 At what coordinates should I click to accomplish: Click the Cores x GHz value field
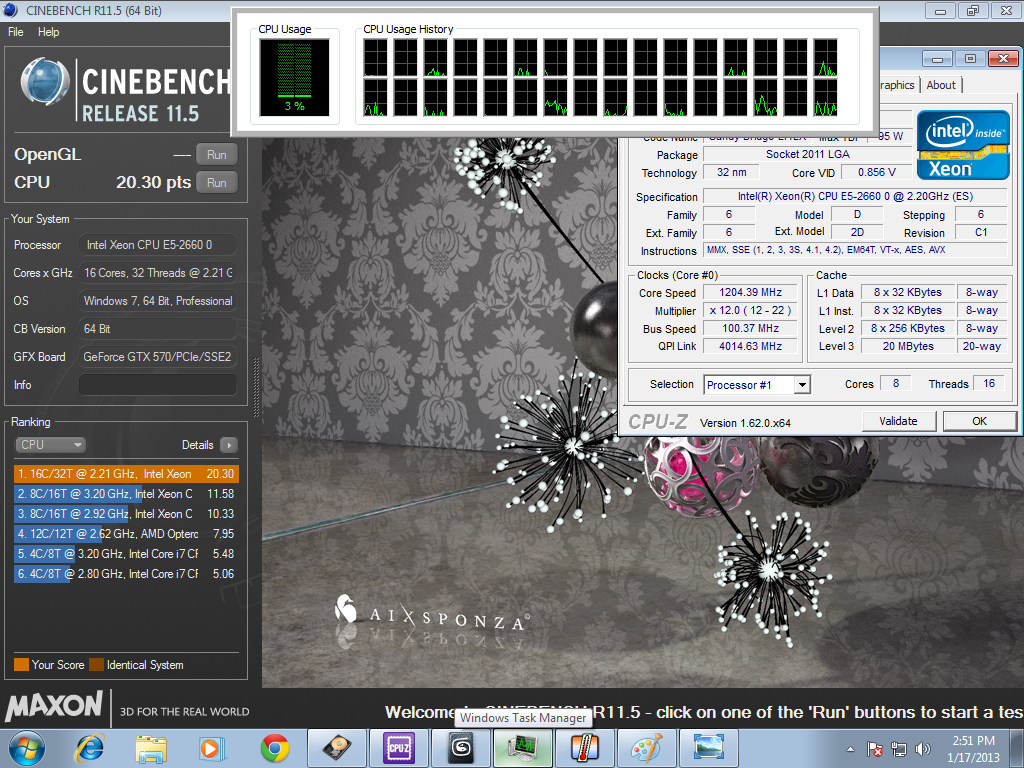[157, 273]
